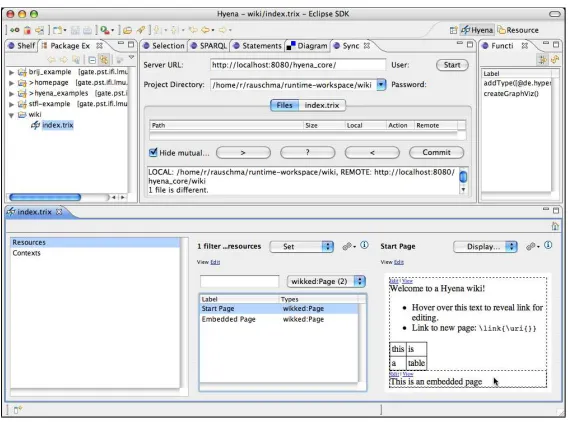Click the sync log vertical scrollbar thumb
Viewport: 568px width, 422px height.
click(463, 176)
